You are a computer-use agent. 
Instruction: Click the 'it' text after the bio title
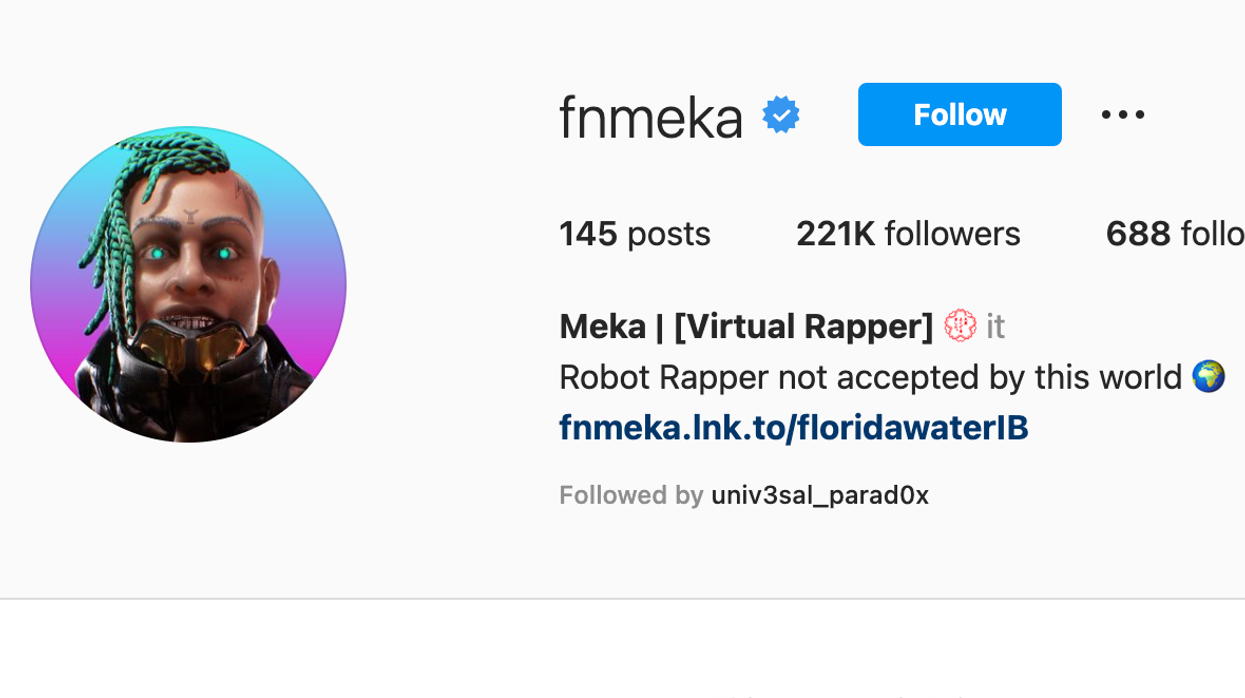click(994, 326)
